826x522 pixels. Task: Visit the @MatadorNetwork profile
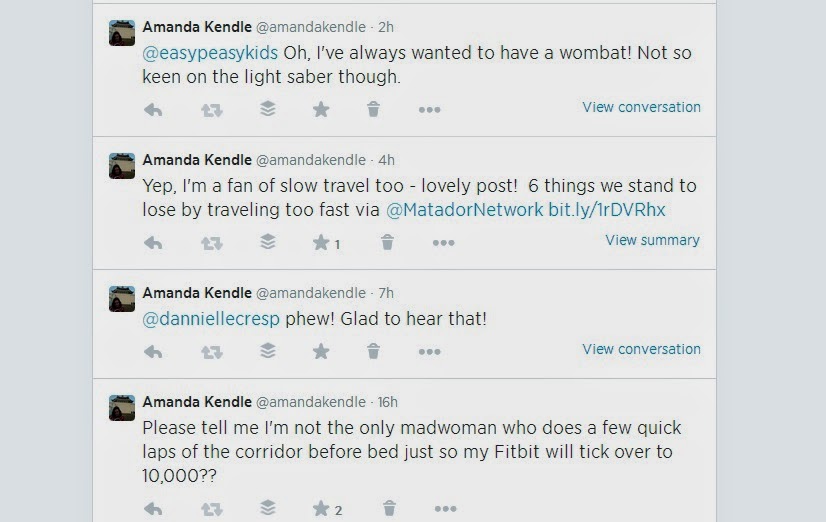click(x=464, y=210)
